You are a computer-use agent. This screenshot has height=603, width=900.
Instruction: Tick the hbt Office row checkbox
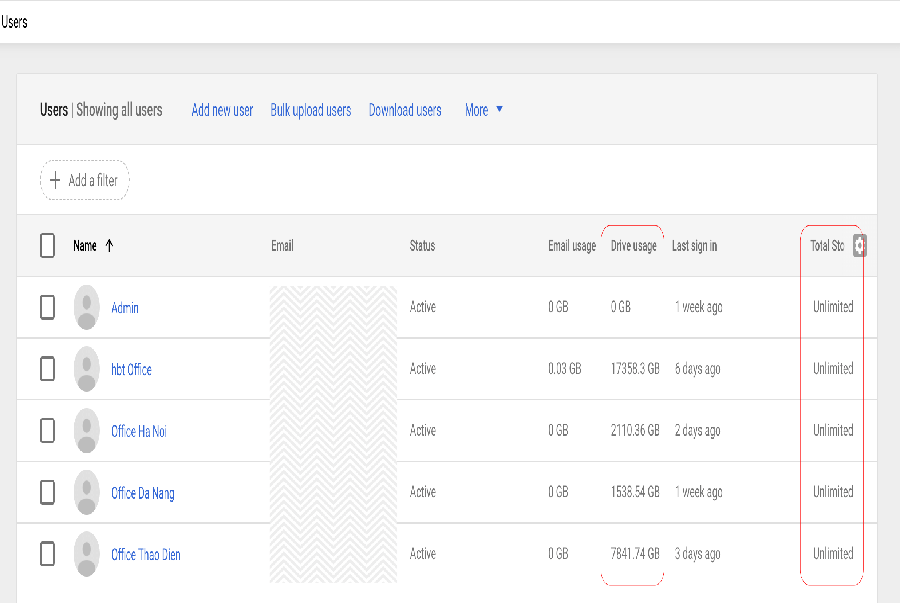[47, 369]
